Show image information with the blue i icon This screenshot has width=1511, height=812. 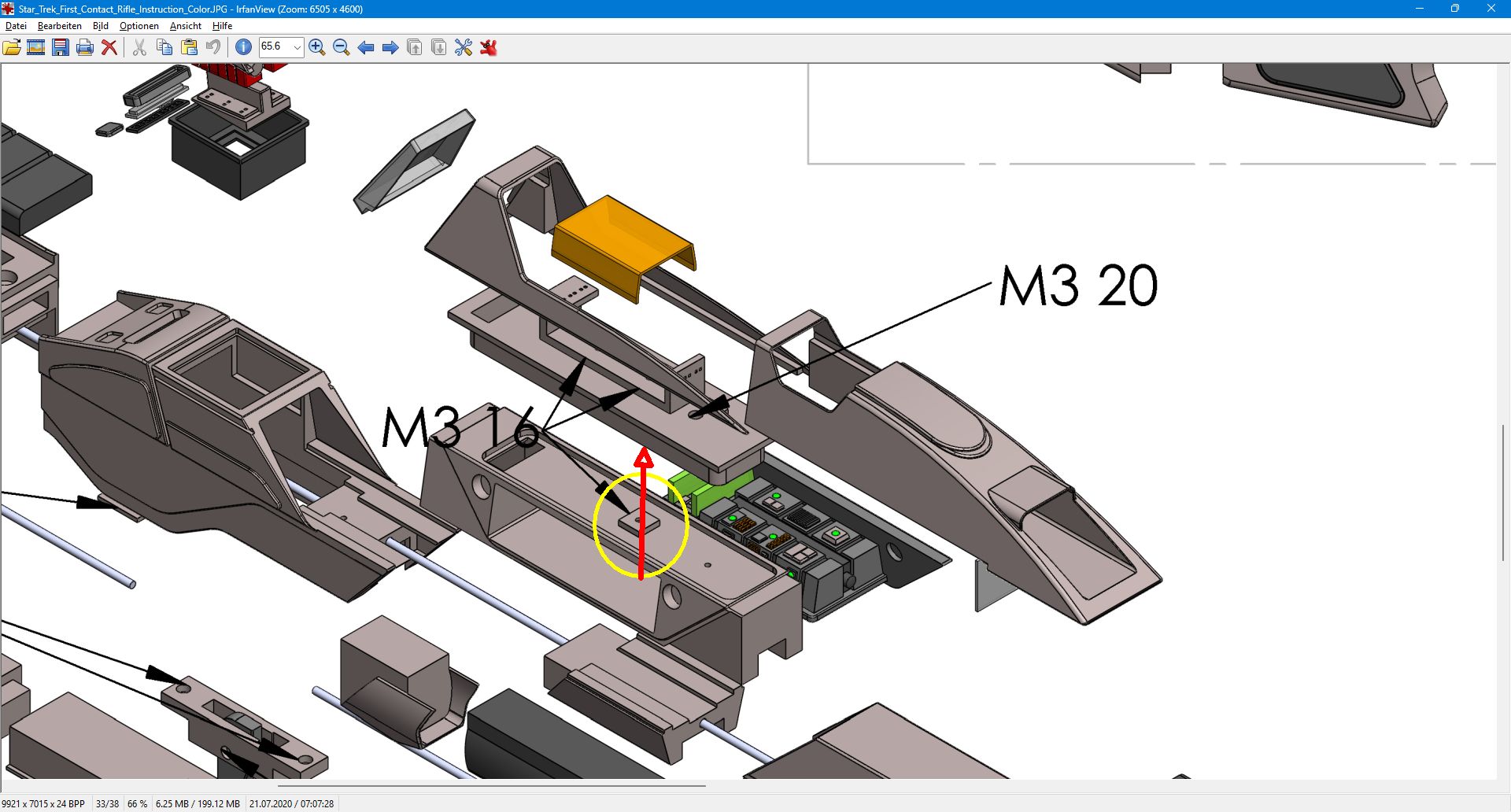click(243, 47)
